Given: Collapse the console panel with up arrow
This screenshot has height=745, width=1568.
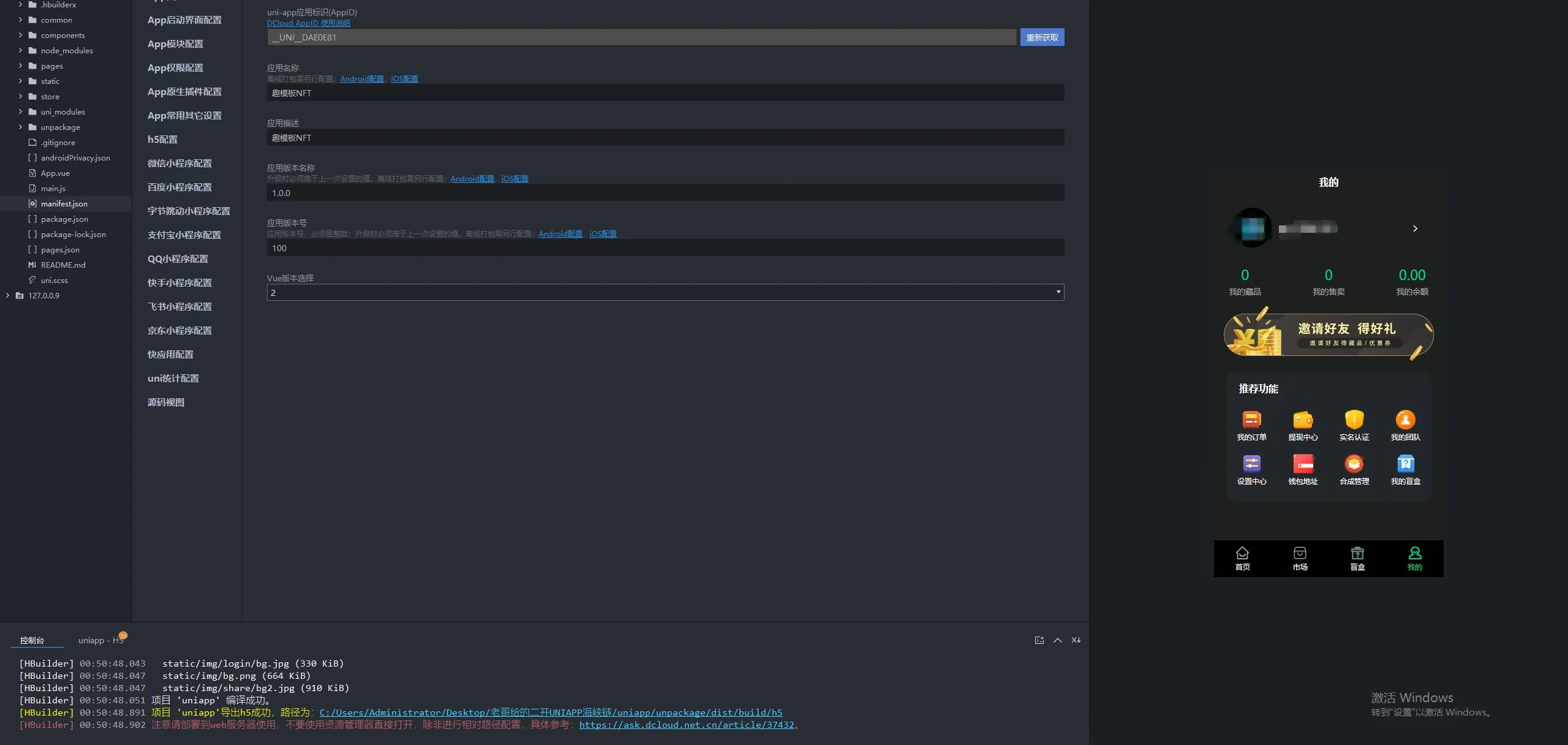Looking at the screenshot, I should (1057, 640).
